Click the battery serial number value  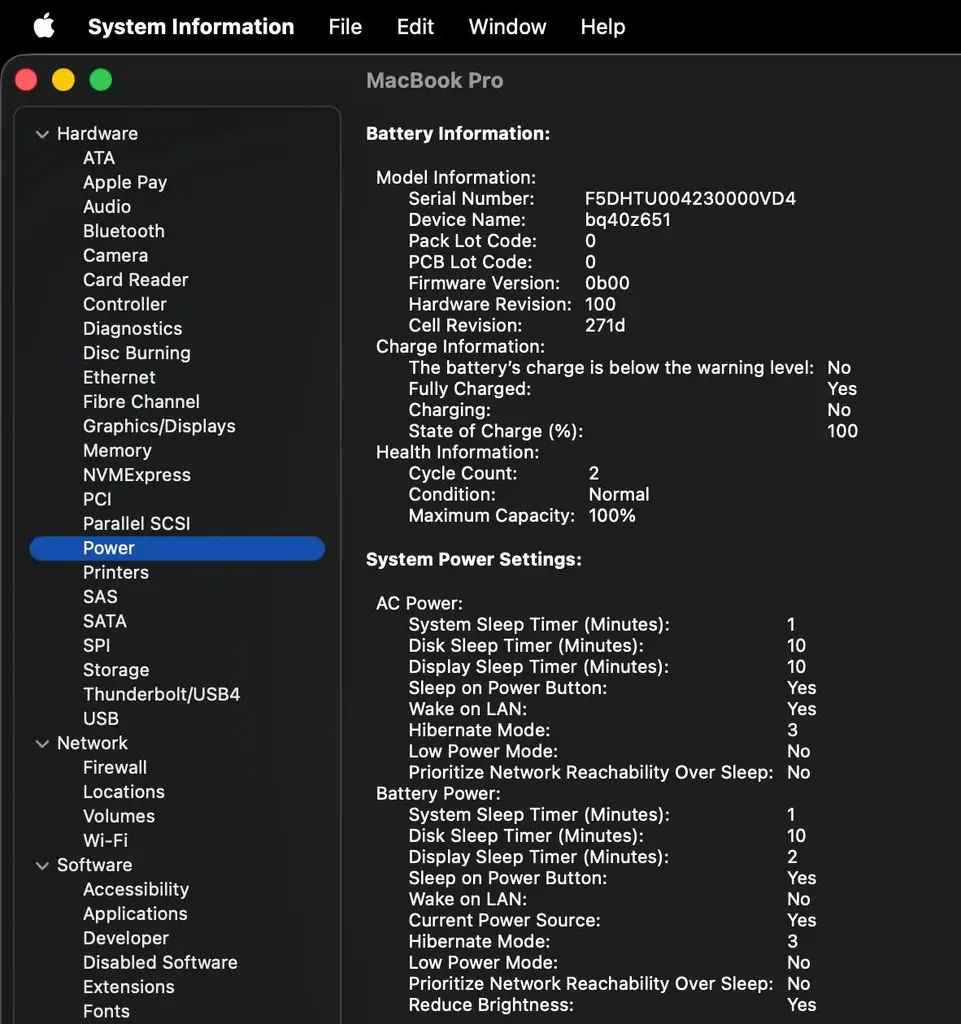coord(690,199)
